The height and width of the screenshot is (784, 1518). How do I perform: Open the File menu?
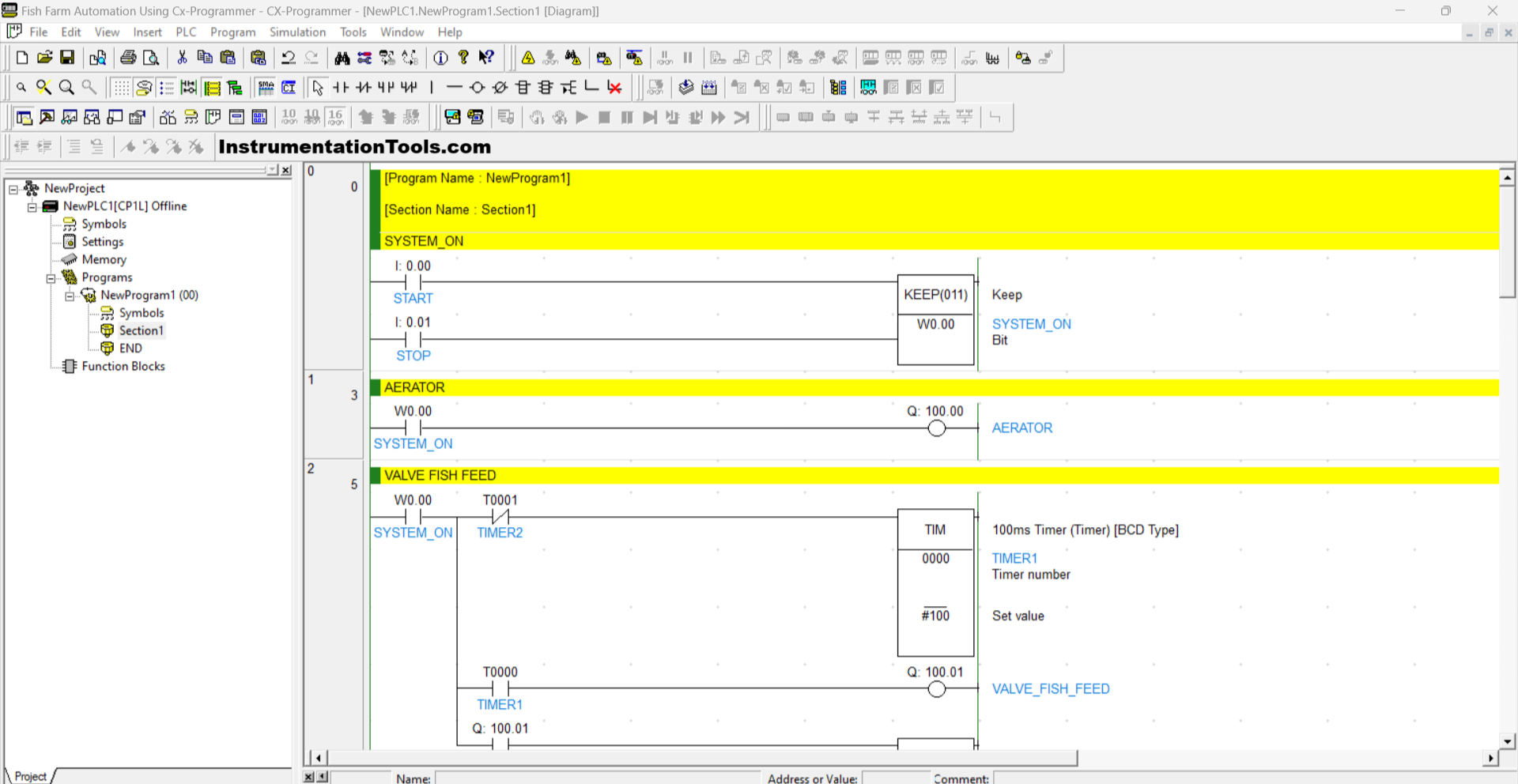39,32
